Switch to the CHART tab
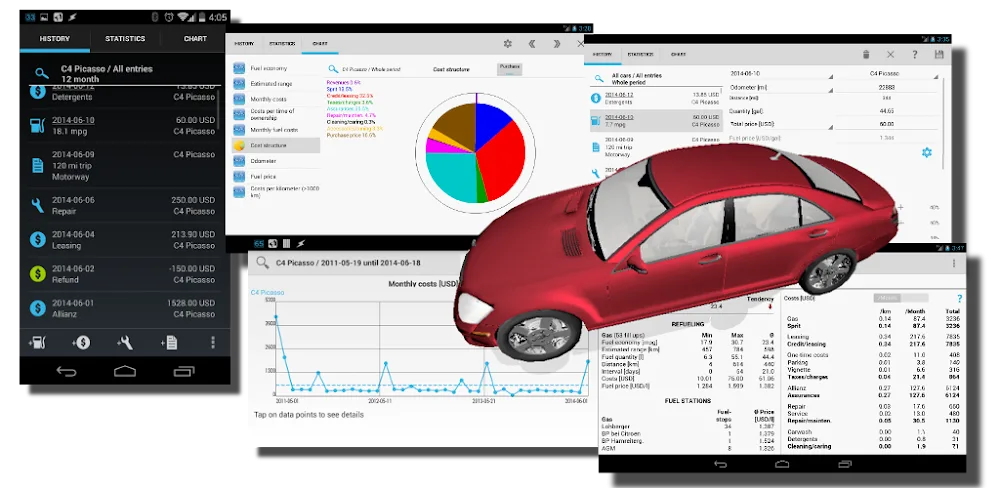This screenshot has width=1000, height=488. coord(196,39)
